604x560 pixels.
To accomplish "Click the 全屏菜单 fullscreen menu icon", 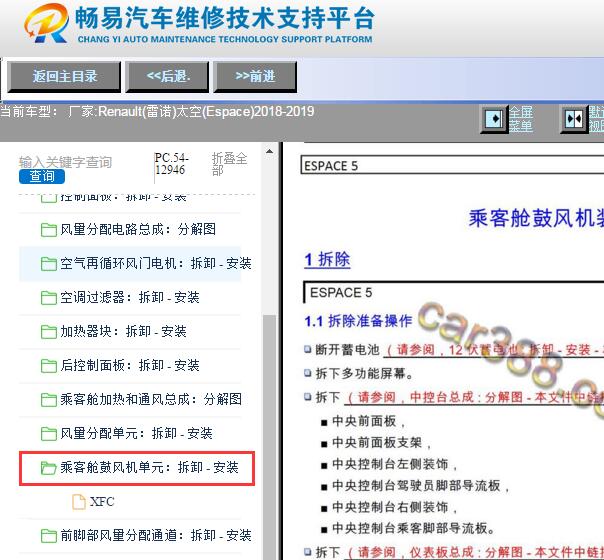I will pyautogui.click(x=494, y=120).
